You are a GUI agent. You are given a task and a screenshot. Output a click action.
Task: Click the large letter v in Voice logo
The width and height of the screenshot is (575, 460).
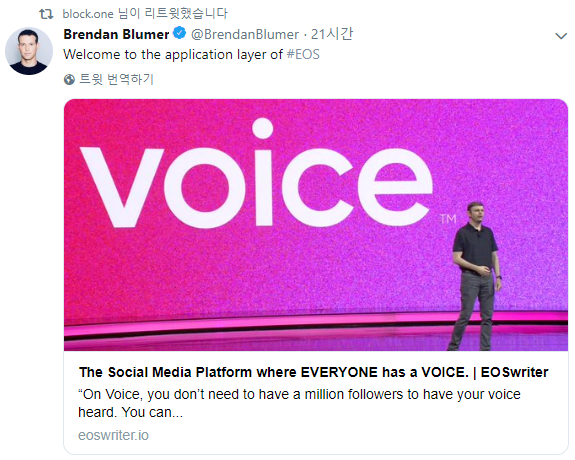pos(122,187)
